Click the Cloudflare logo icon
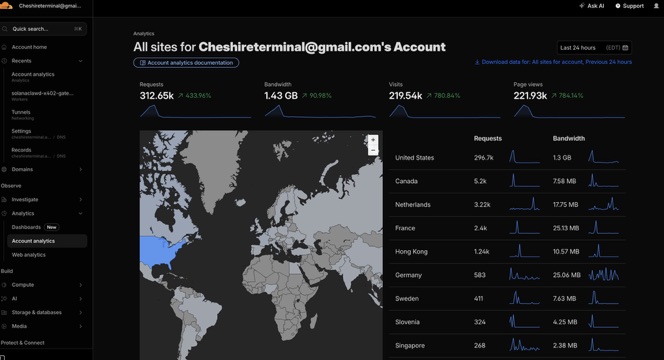 [x=6, y=6]
